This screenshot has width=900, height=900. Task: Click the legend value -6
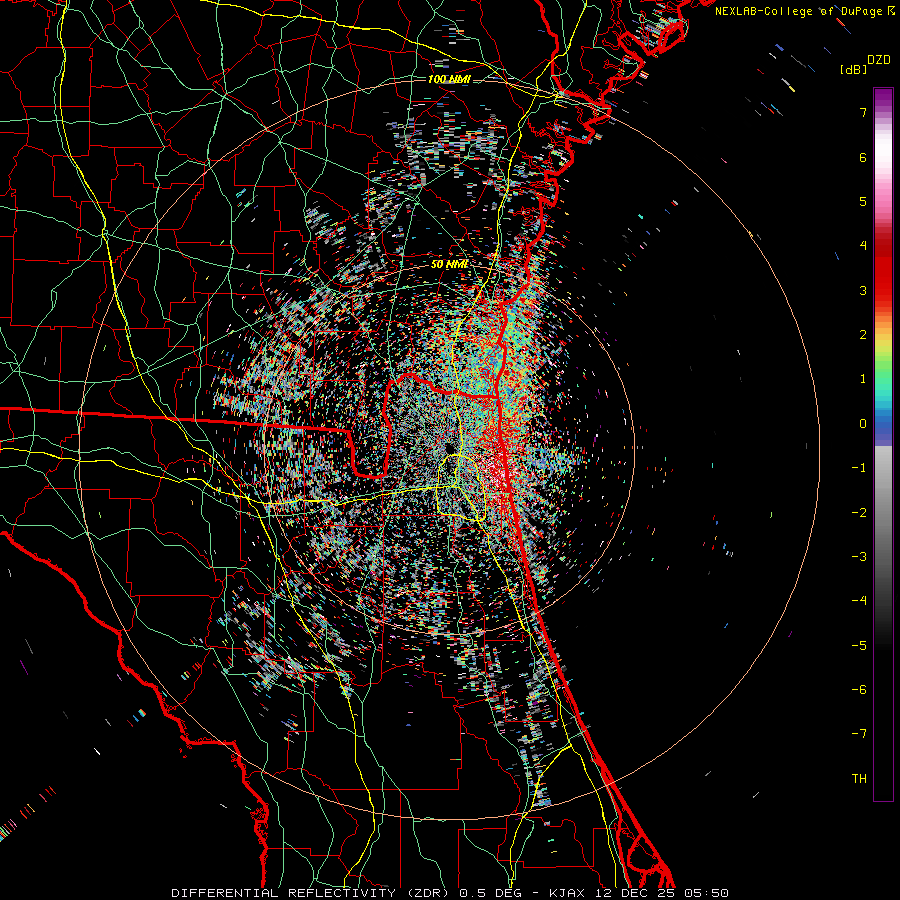859,690
